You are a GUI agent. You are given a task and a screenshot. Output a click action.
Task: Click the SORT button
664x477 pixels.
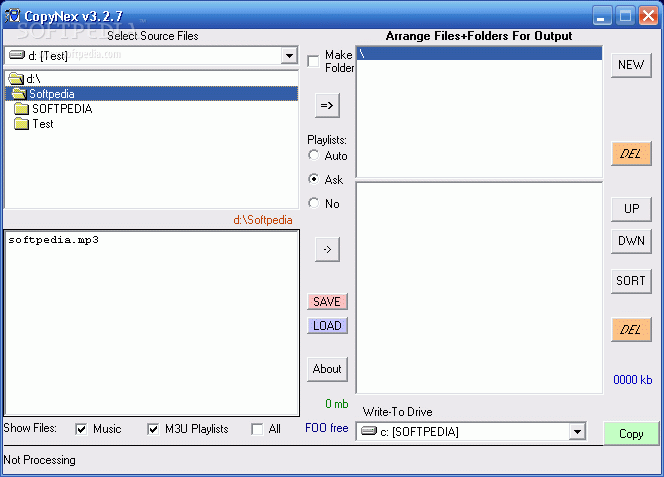[x=631, y=281]
